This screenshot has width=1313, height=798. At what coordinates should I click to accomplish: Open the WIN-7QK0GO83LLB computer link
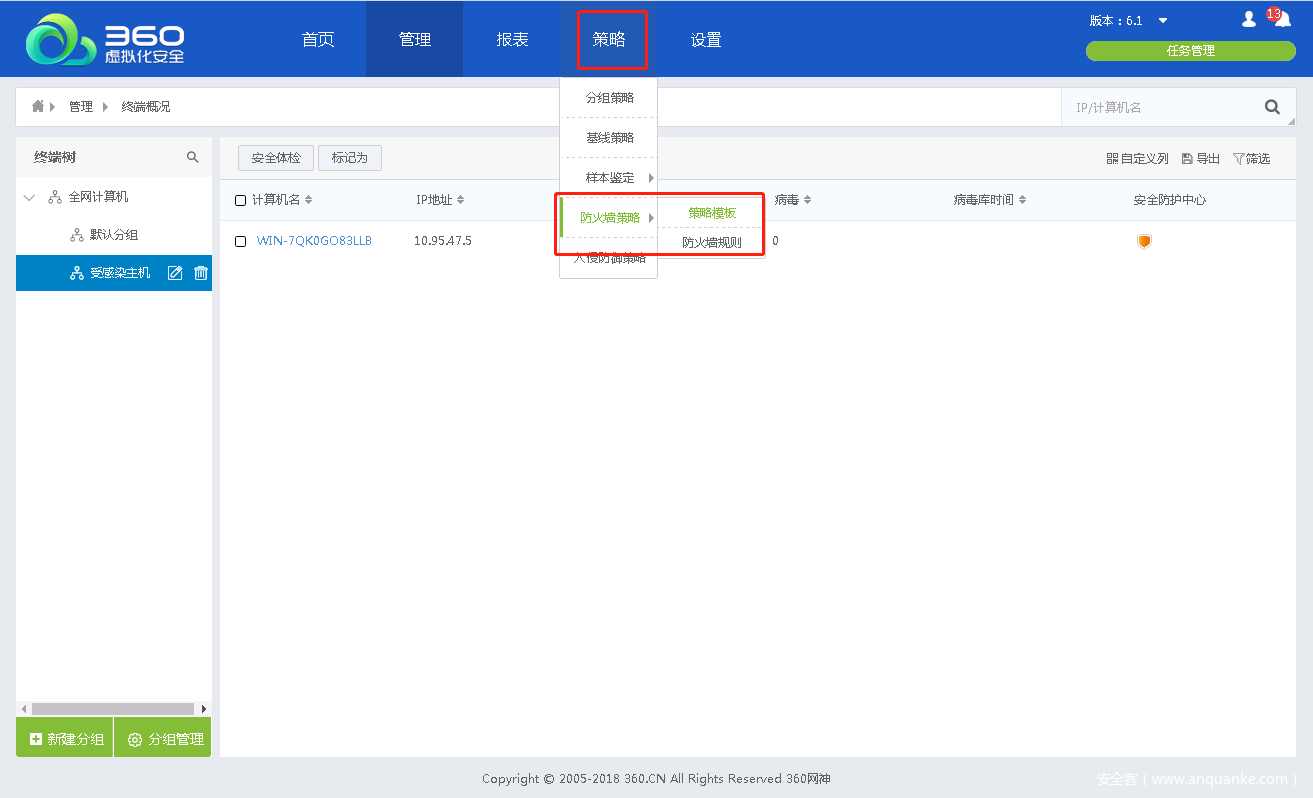click(x=314, y=241)
